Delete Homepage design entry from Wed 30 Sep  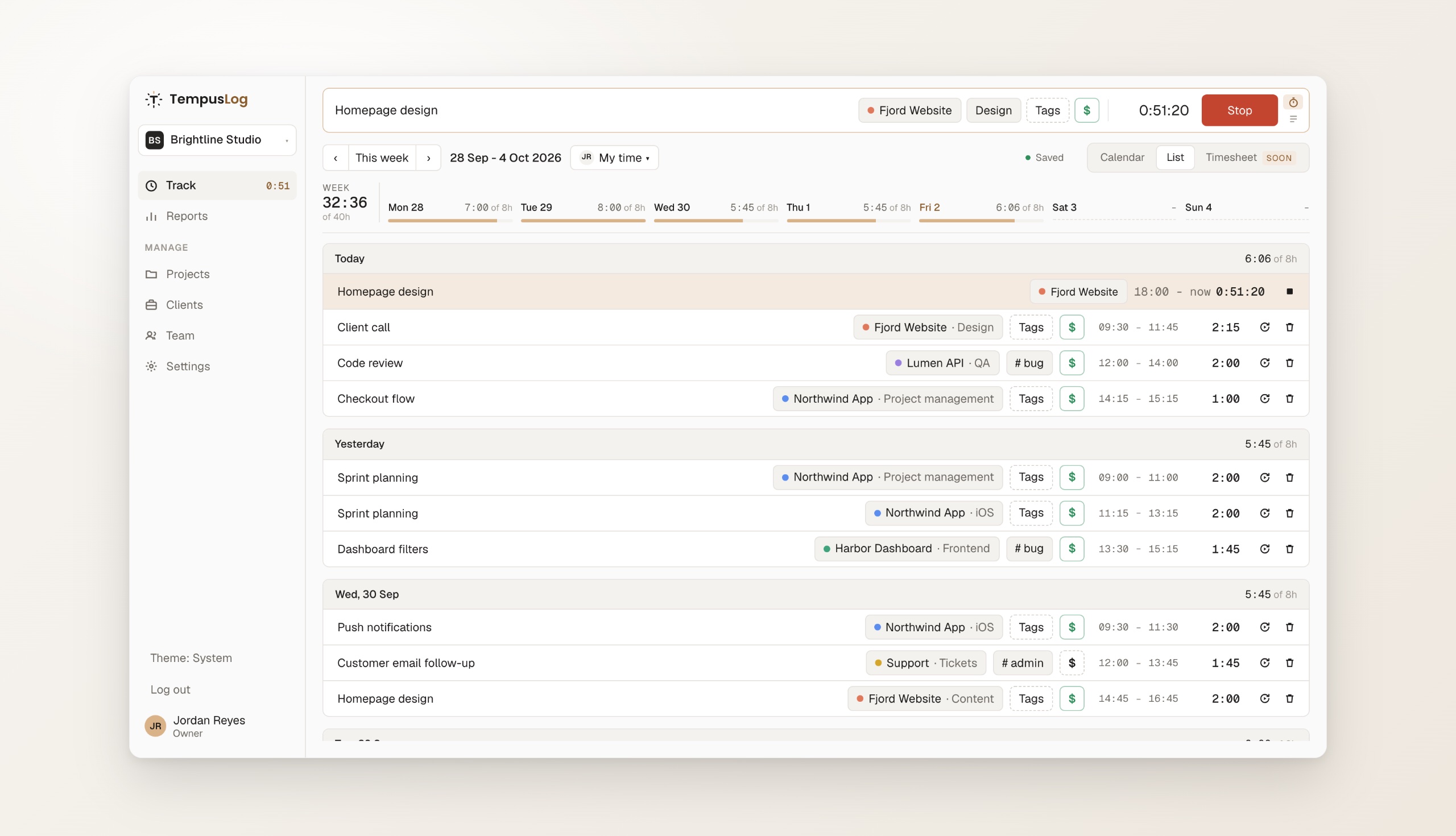[x=1289, y=699]
